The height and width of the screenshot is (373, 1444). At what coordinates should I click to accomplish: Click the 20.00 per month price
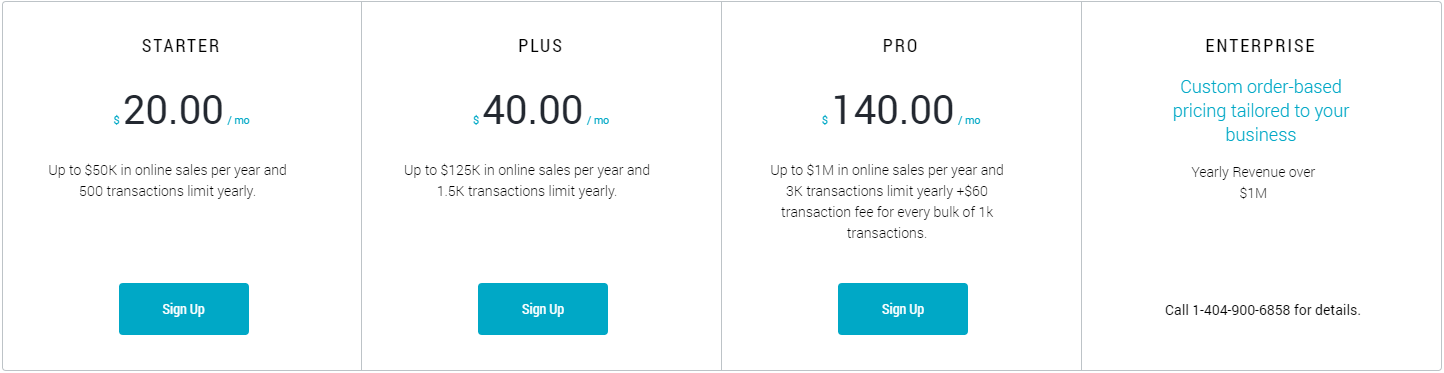click(172, 110)
